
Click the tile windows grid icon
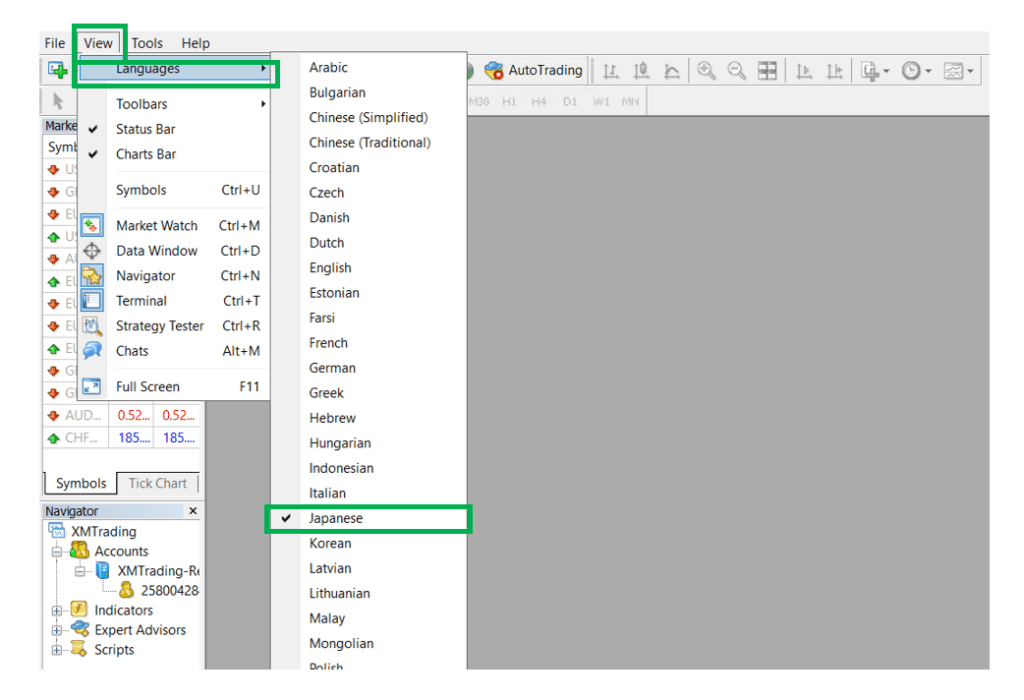point(767,70)
